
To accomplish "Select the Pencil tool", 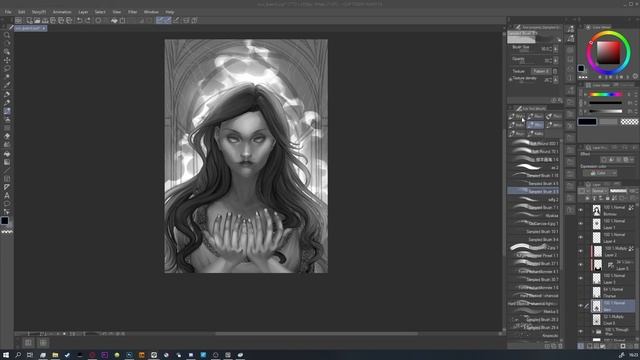I will point(7,102).
